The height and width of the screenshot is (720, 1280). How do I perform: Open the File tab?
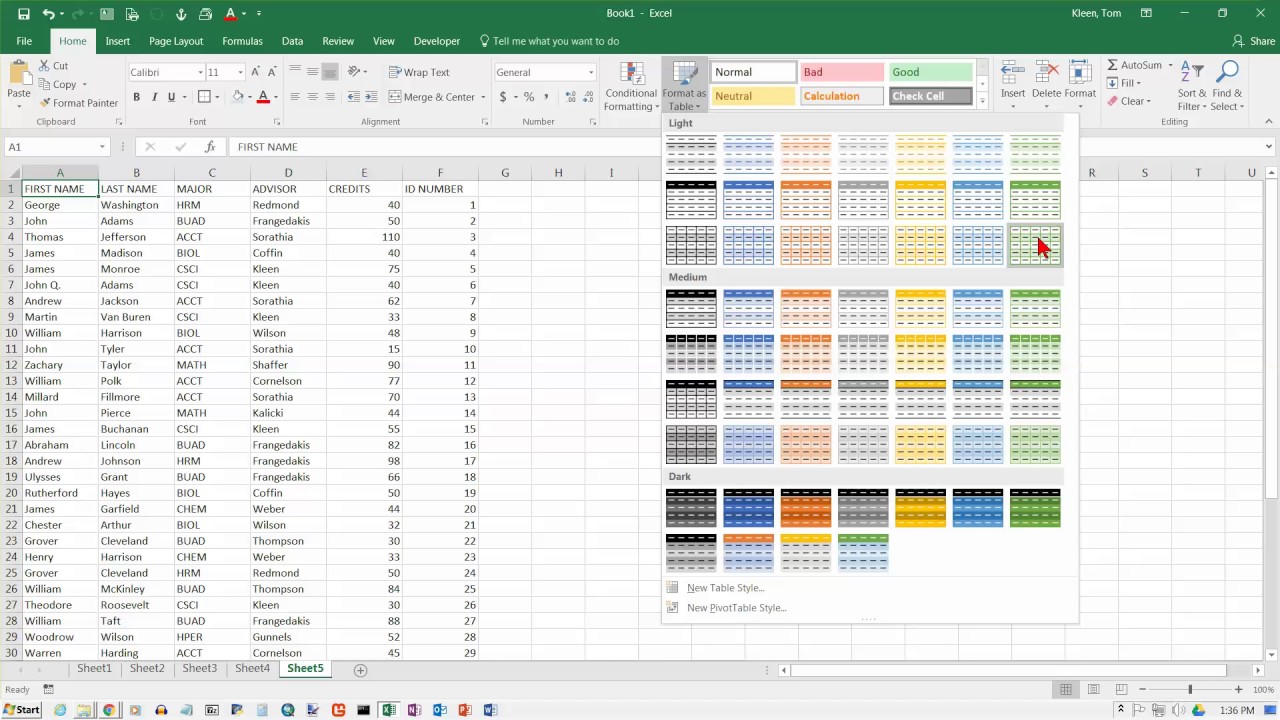(x=24, y=41)
